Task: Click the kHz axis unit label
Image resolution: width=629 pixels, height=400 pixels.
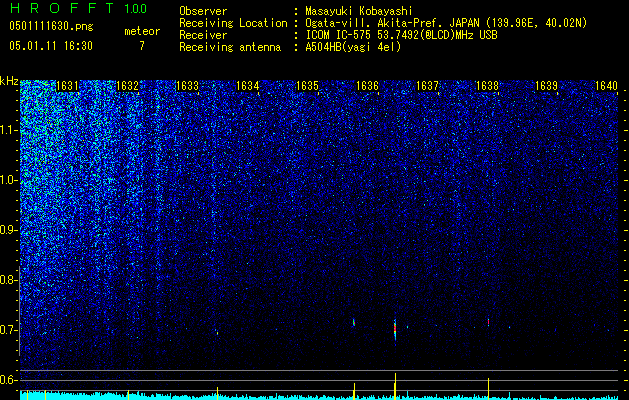Action: [x=9, y=81]
